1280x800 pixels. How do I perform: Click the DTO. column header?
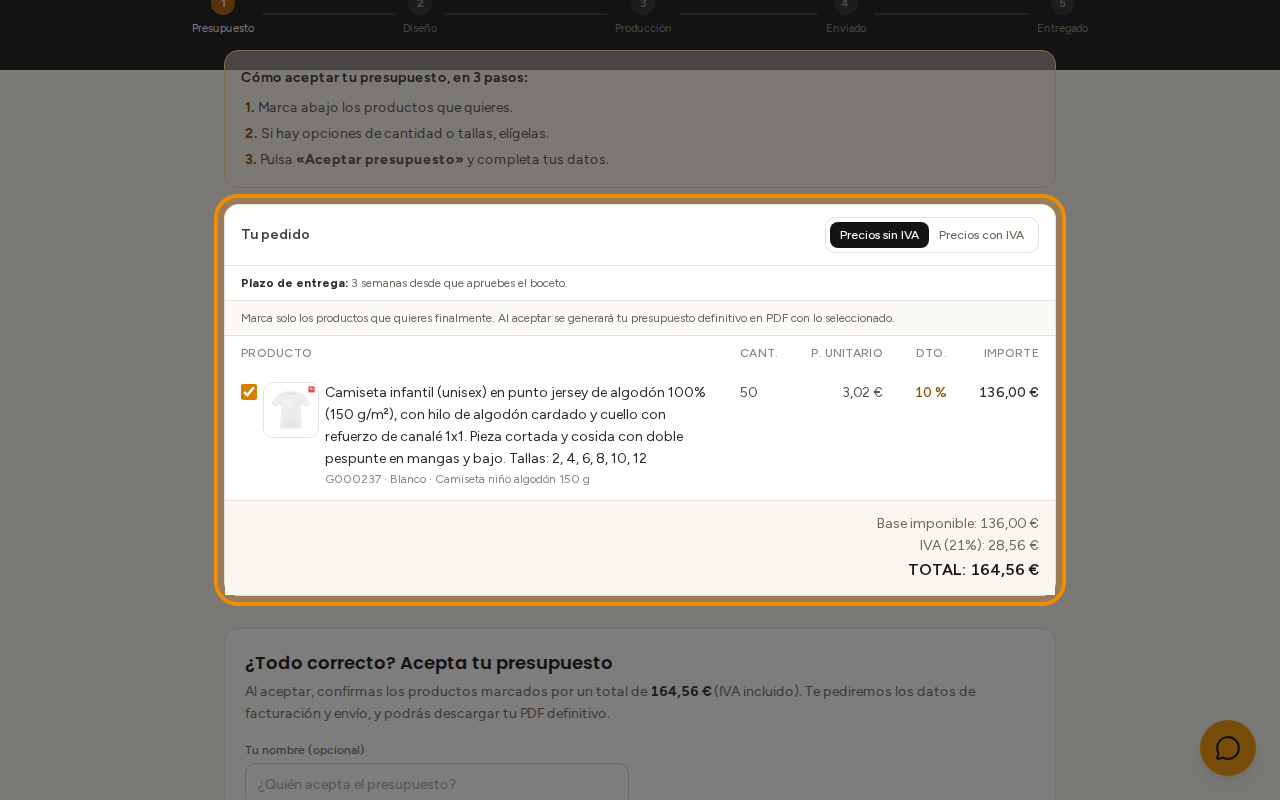pyautogui.click(x=931, y=353)
